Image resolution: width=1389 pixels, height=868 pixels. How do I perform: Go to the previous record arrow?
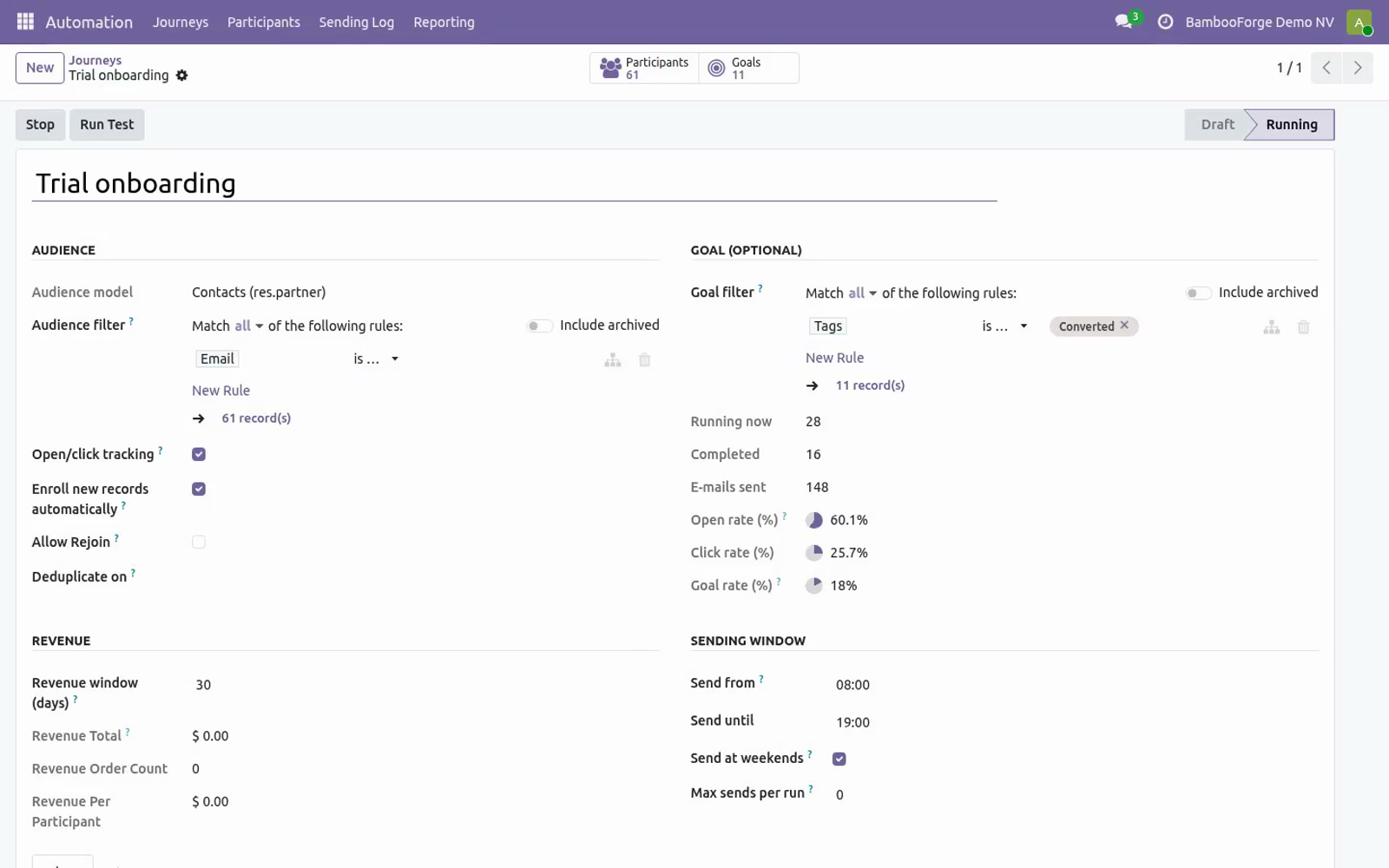tap(1326, 68)
